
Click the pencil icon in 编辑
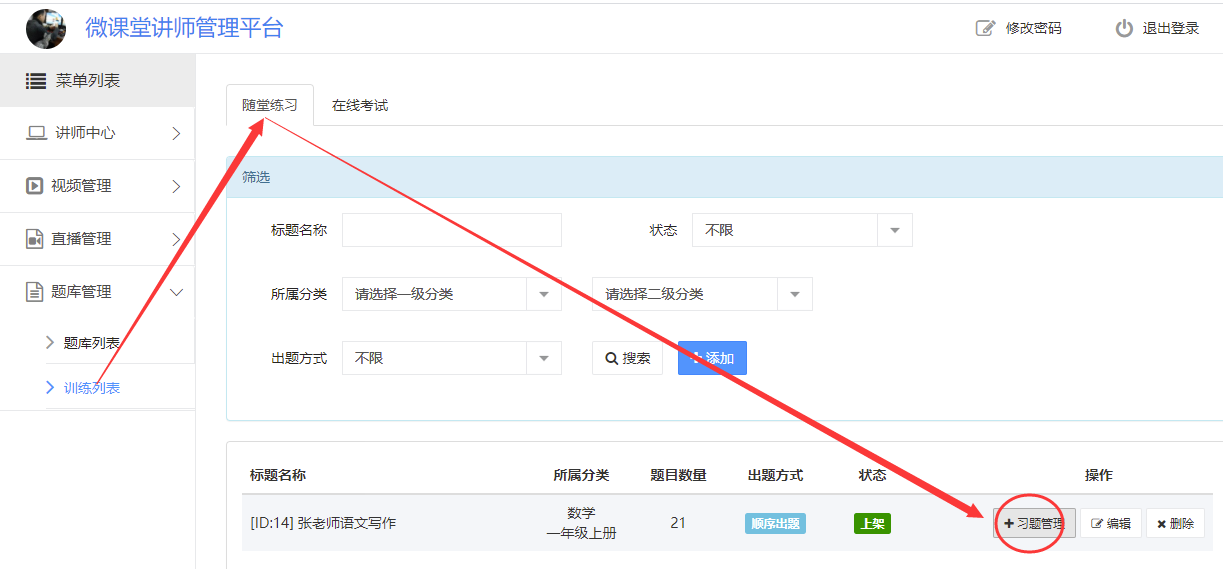(1097, 523)
